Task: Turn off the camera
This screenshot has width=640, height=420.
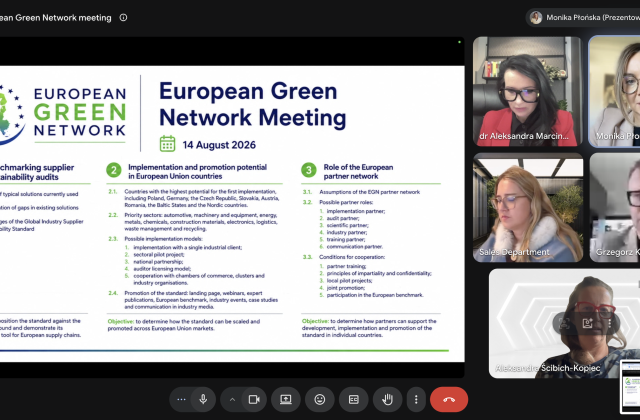Action: 254,400
